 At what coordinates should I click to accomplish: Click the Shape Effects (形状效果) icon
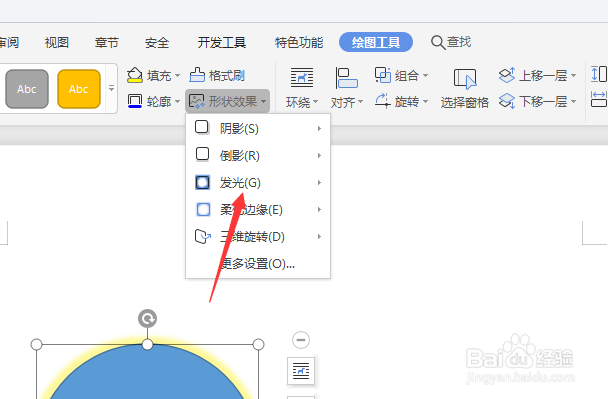pos(196,101)
